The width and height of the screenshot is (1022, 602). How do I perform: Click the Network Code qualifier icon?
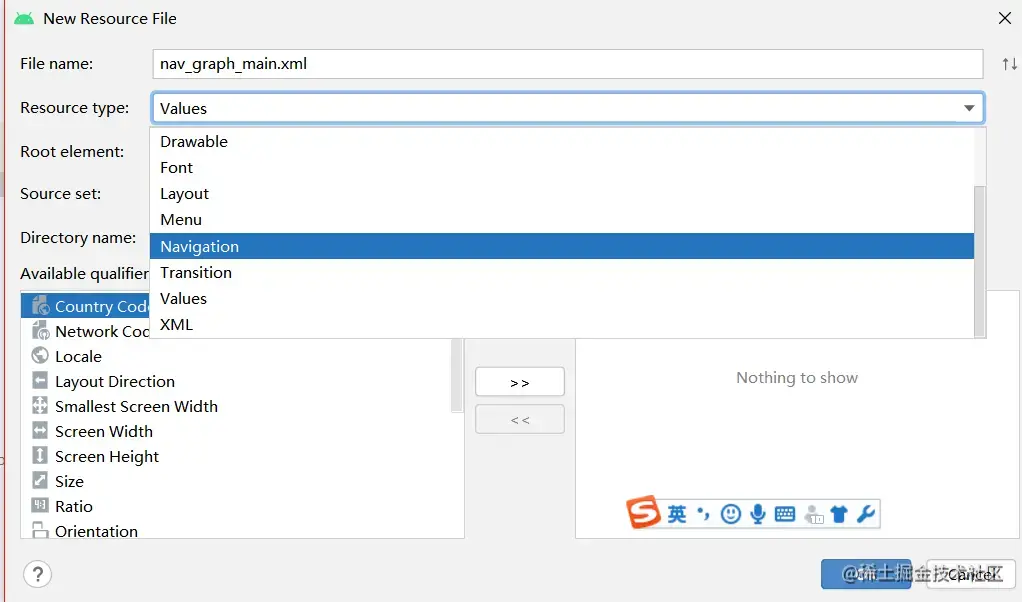coord(40,330)
